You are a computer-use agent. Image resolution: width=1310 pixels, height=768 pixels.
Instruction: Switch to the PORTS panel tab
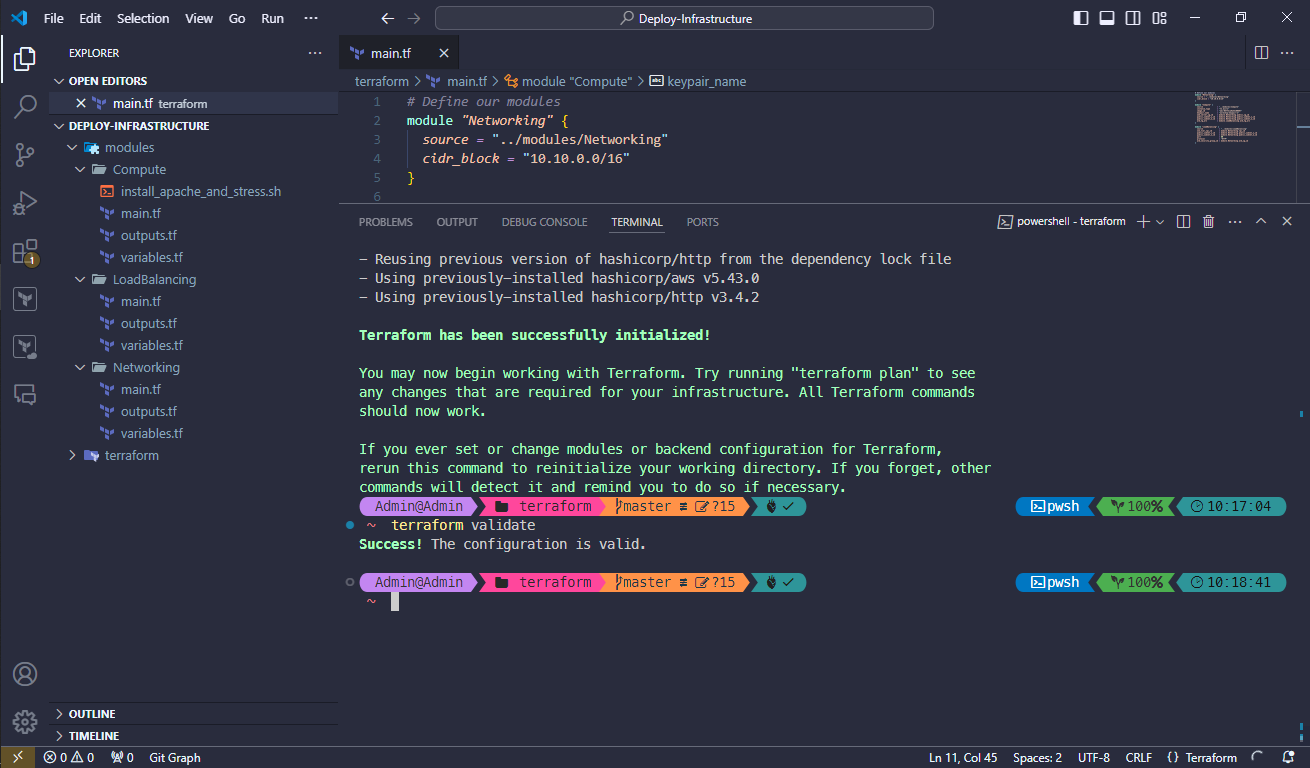[x=702, y=222]
